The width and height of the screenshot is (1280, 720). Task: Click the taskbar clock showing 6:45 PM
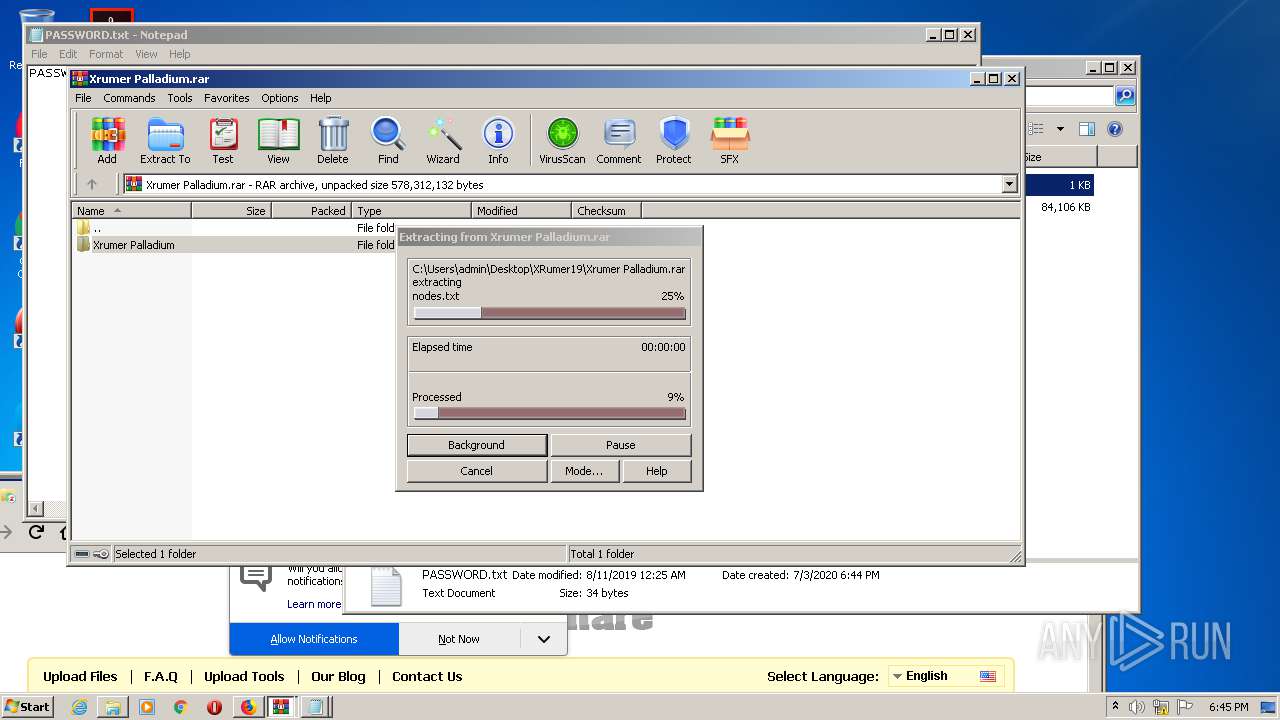[1228, 707]
